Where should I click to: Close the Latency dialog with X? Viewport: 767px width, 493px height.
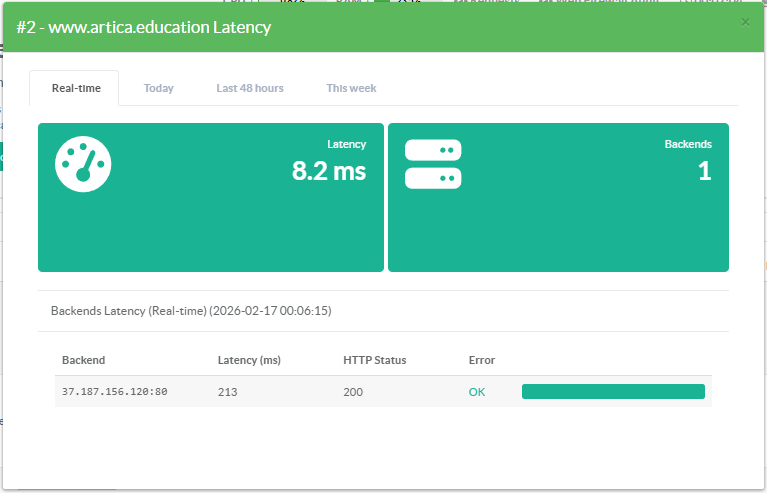[x=745, y=22]
